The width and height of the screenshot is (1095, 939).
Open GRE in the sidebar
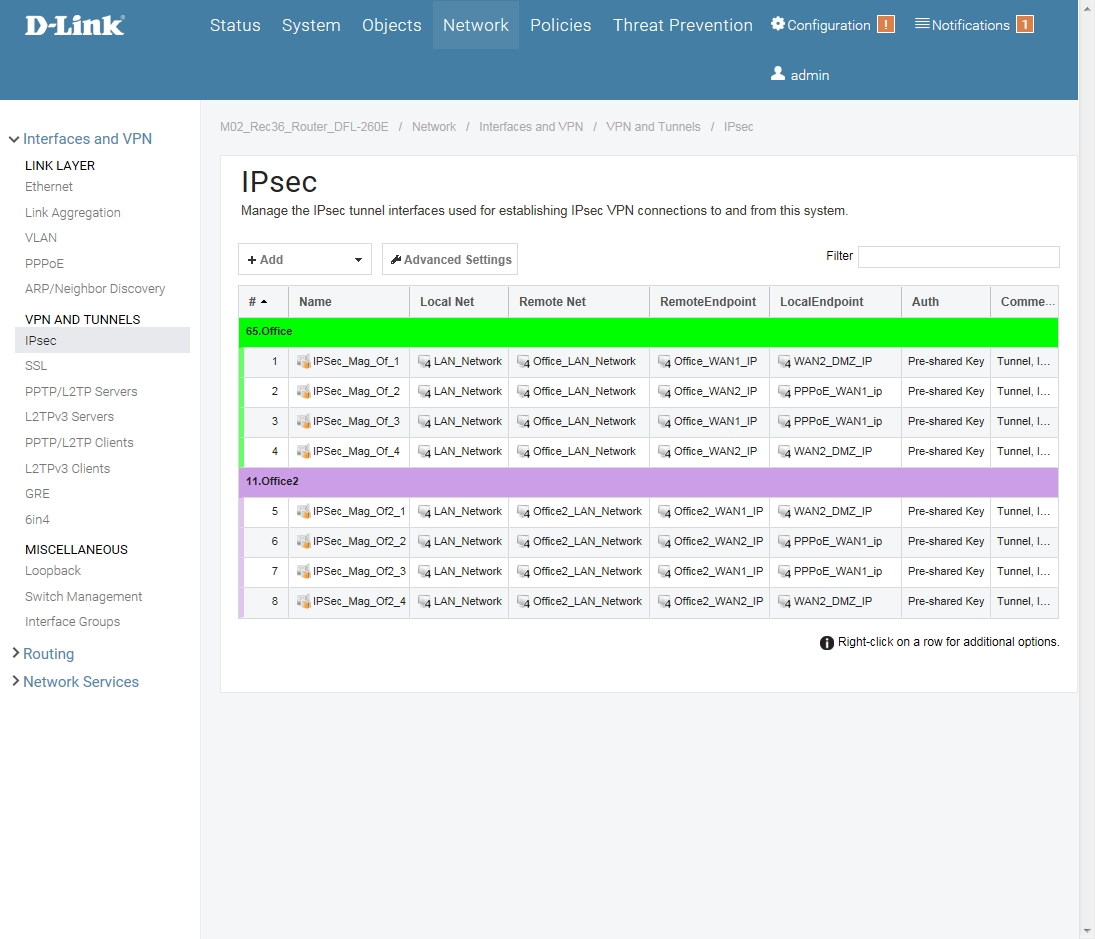tap(38, 494)
